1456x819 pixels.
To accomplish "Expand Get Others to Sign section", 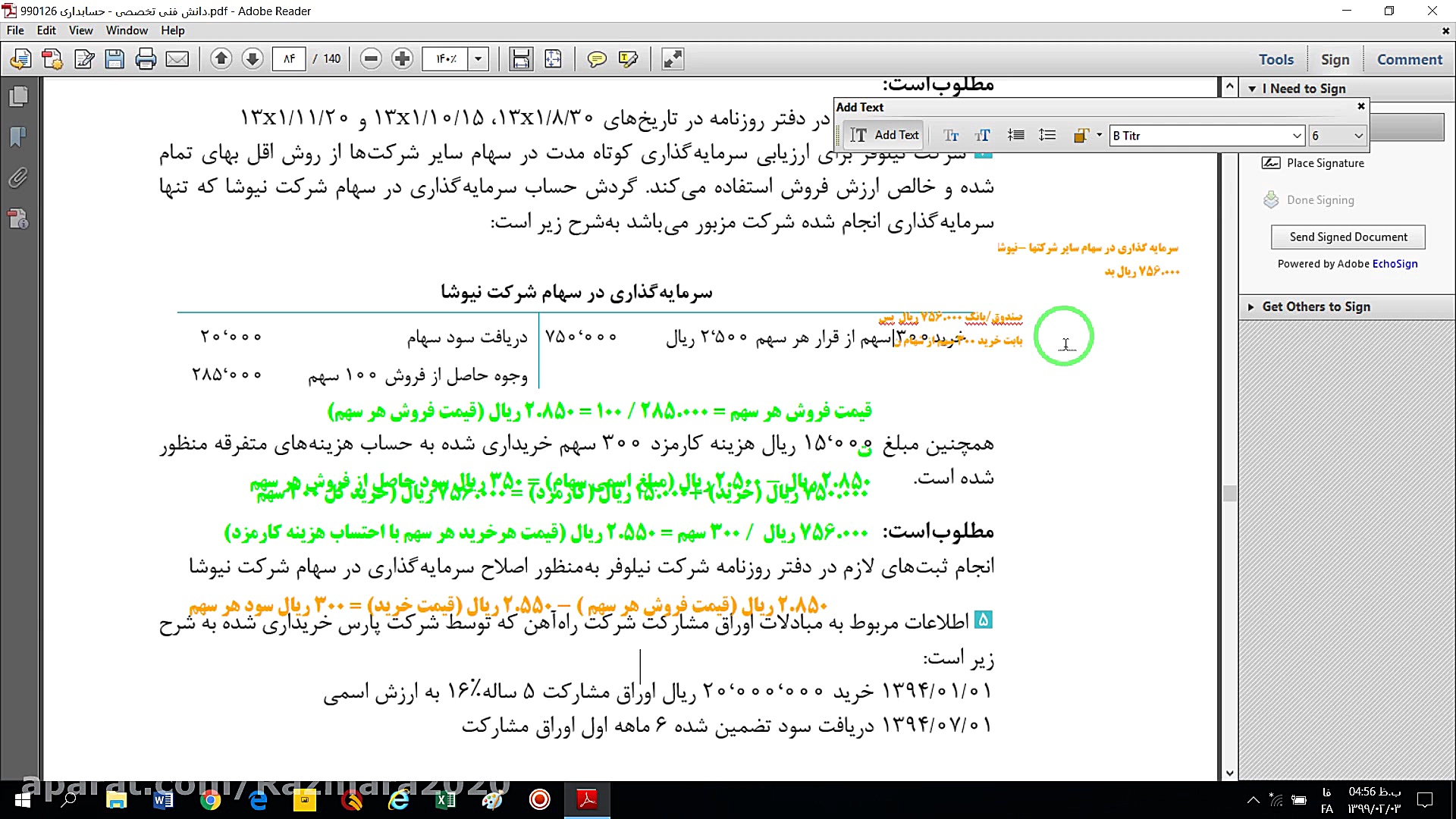I will click(1316, 306).
